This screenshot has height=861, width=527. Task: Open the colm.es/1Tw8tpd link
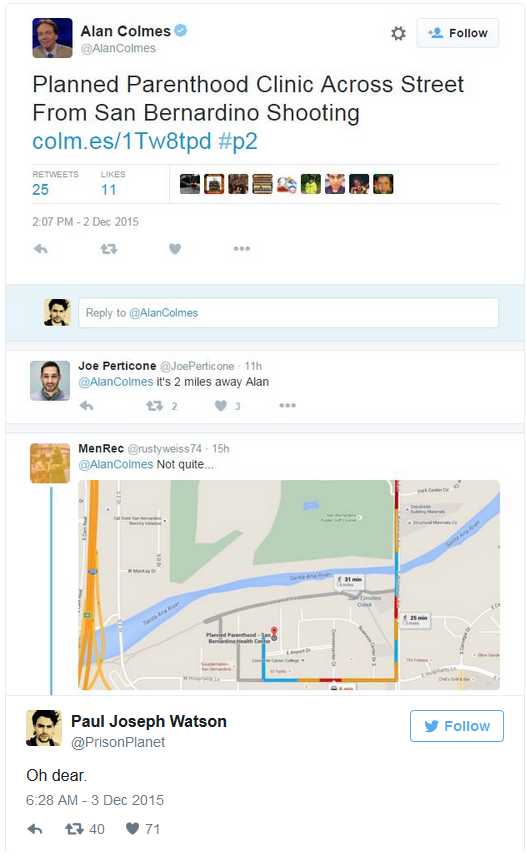coord(121,141)
